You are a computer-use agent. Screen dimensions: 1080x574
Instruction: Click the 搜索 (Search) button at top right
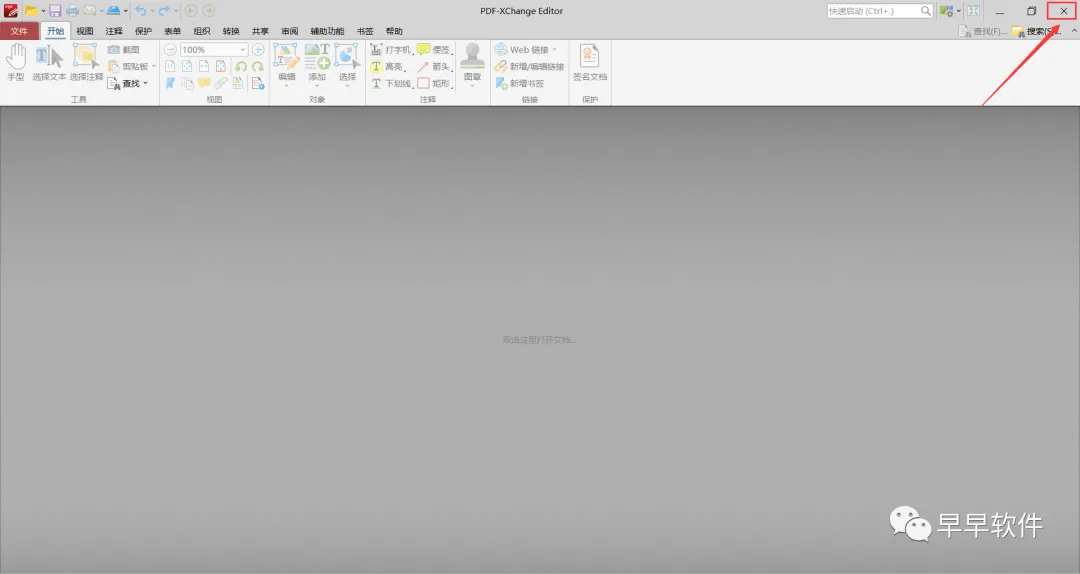tap(1037, 31)
